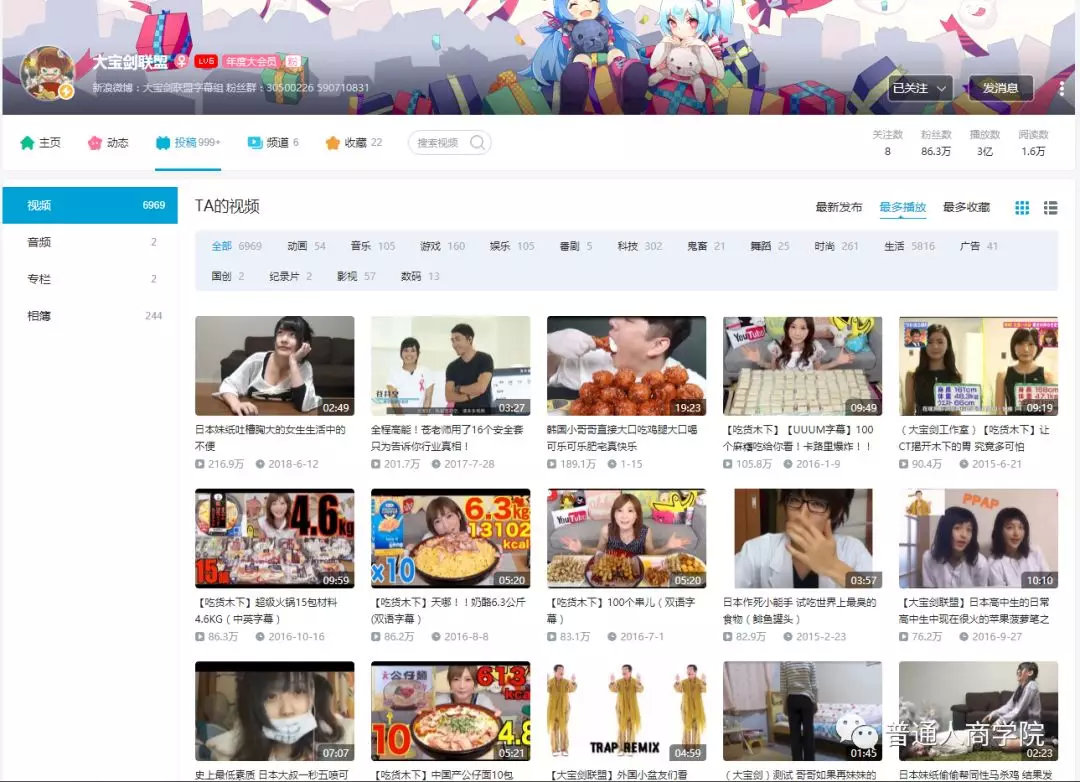1080x782 pixels.
Task: Filter by 生活 5816 category
Action: [909, 246]
